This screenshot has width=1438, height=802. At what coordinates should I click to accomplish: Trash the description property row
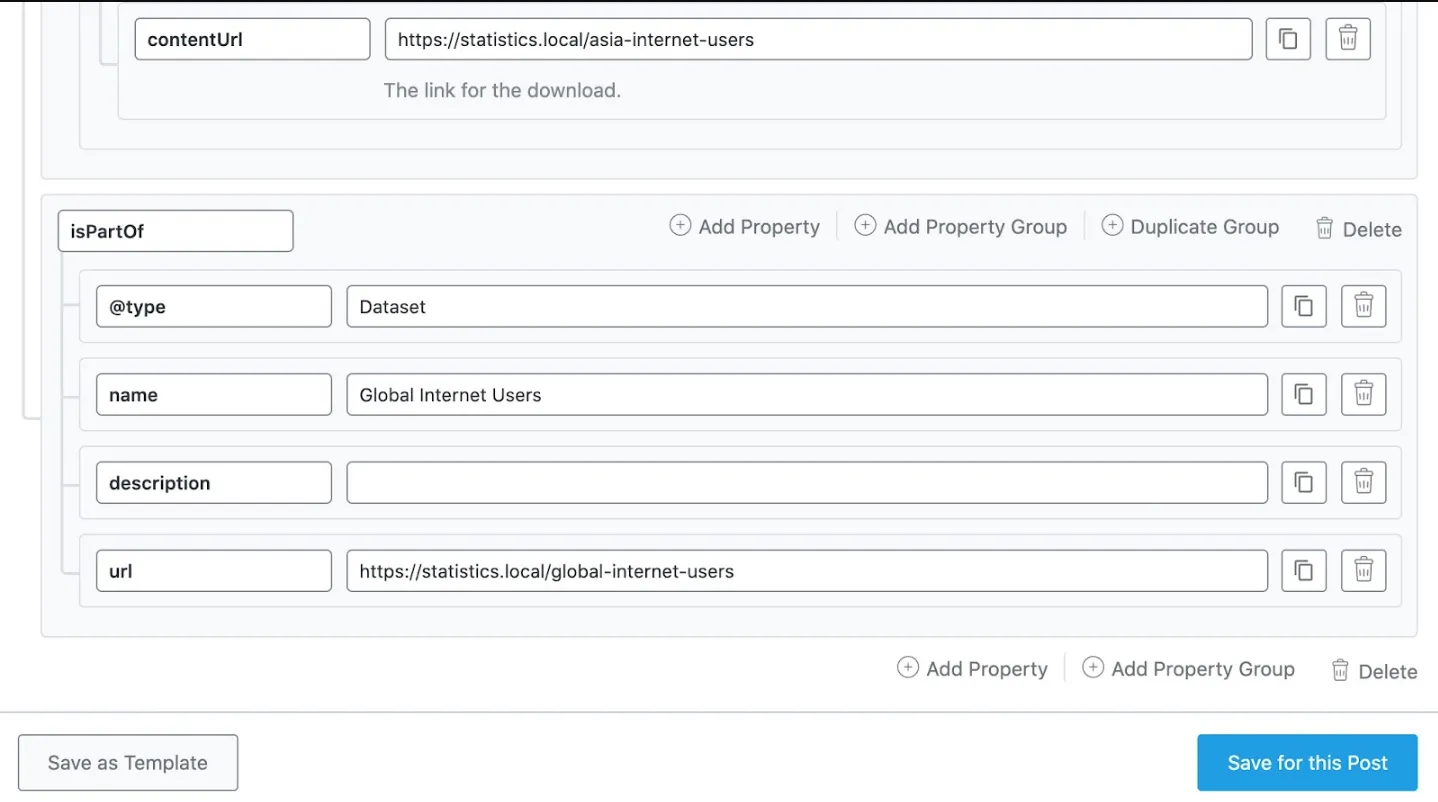point(1363,482)
